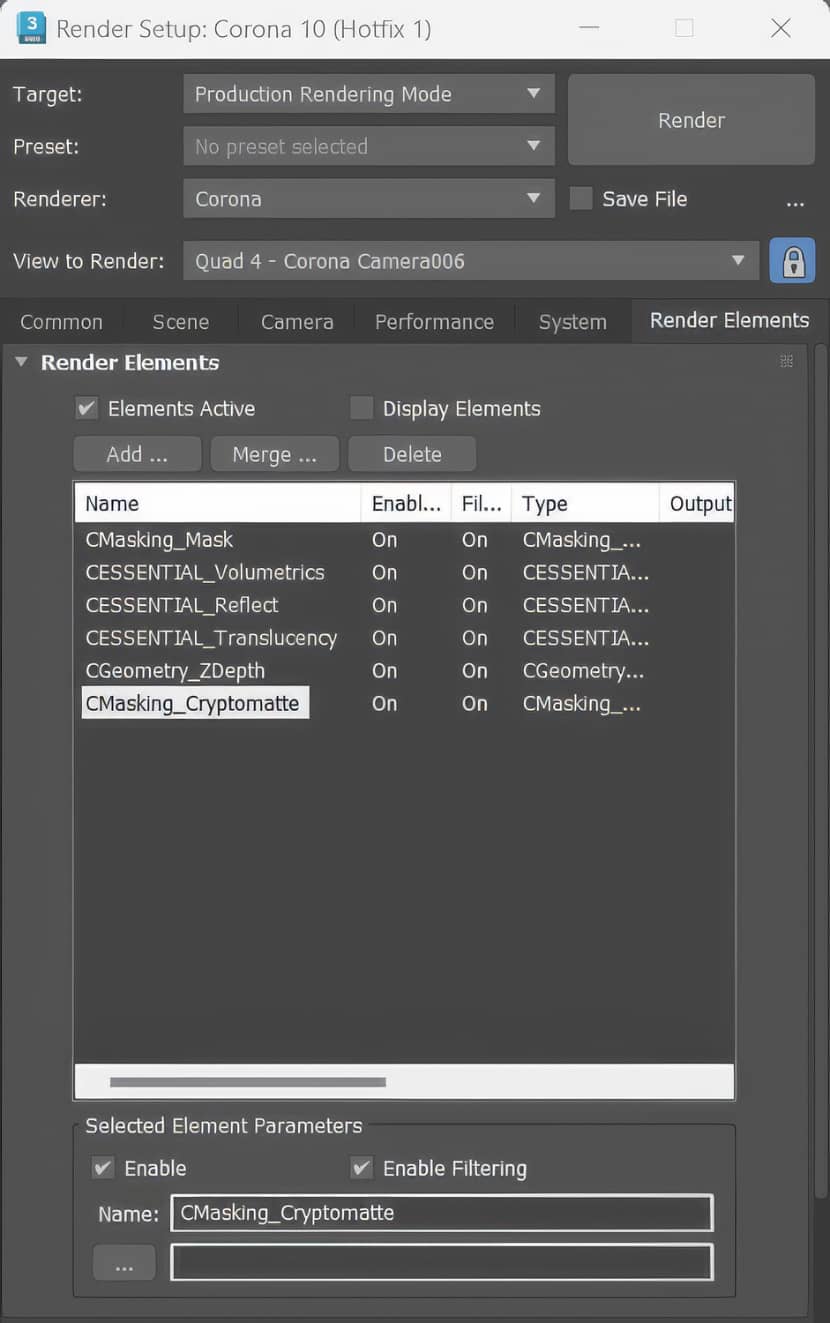Switch to the Performance tab

[434, 322]
